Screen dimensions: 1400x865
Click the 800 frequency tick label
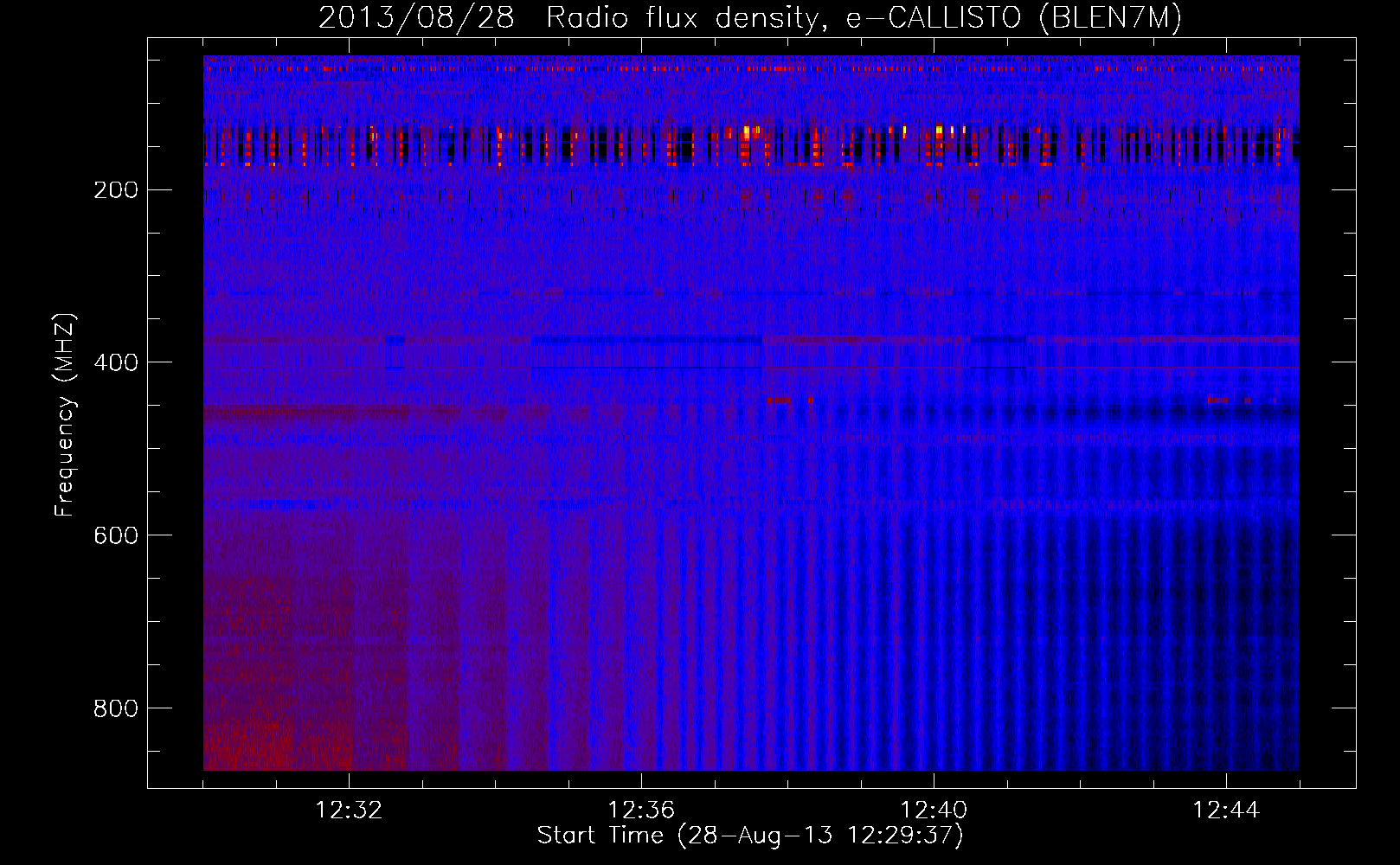[115, 709]
